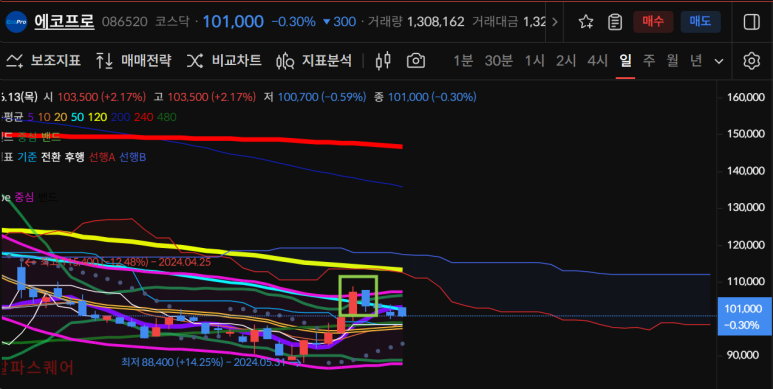Click the opening price 시 103,500 value
This screenshot has height=389, width=773.
[102, 97]
